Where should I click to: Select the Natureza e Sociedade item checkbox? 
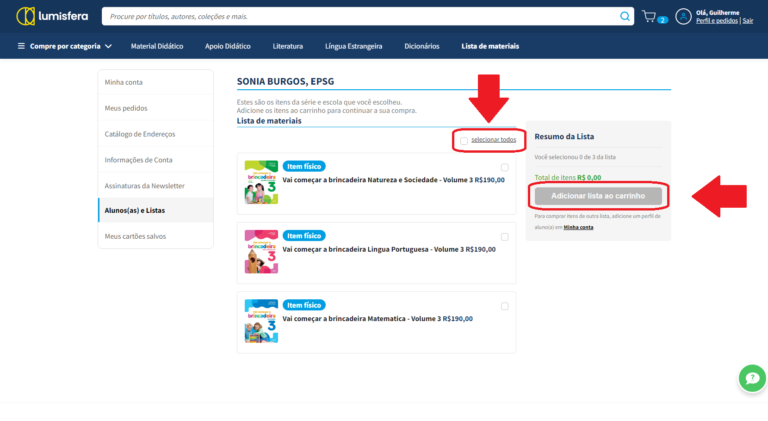pos(505,167)
